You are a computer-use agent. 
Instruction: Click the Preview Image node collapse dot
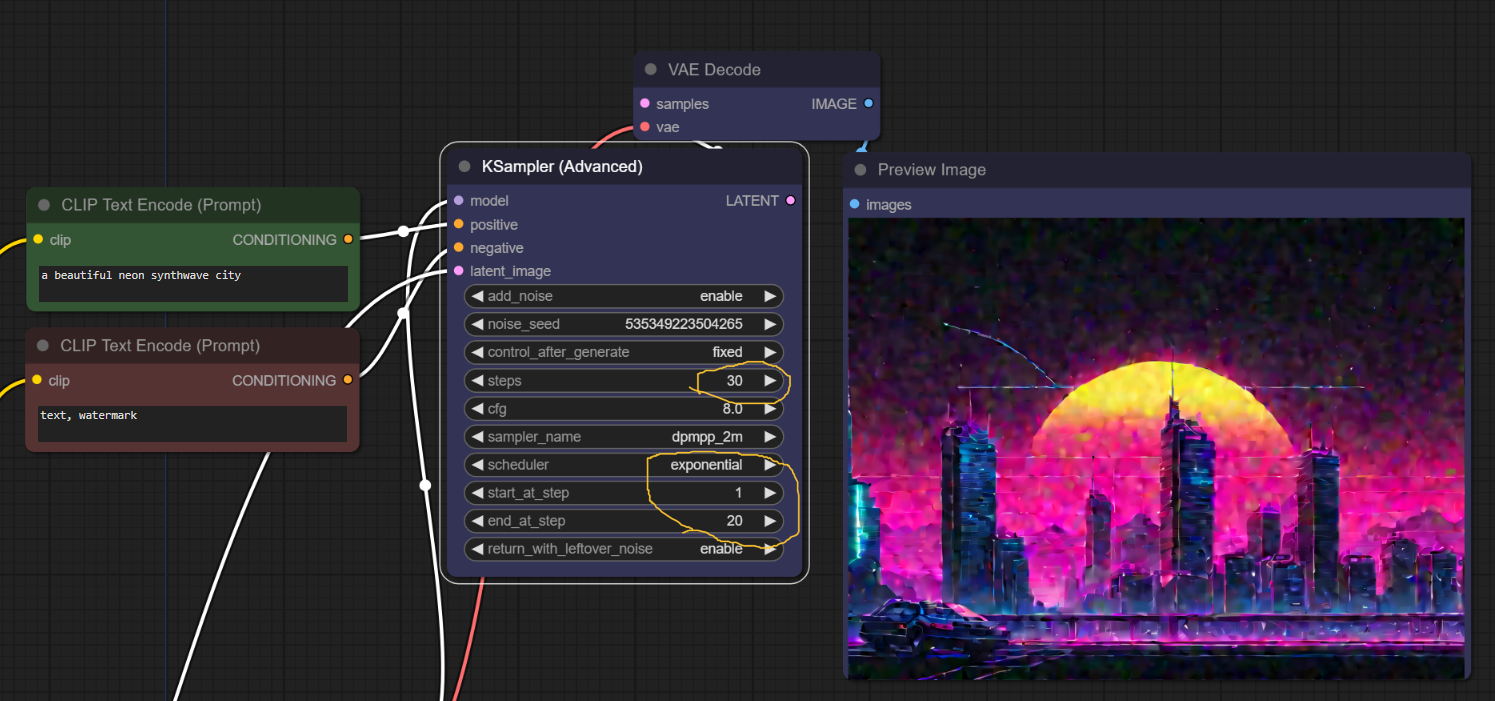point(860,170)
